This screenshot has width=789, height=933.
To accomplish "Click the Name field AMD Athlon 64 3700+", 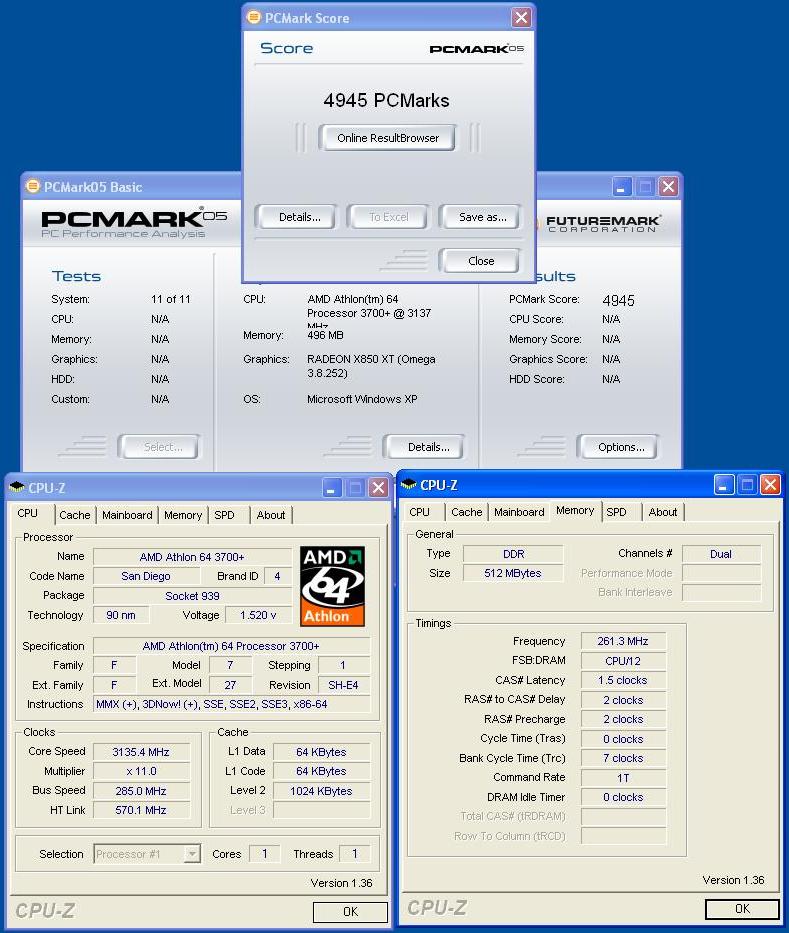I will [192, 557].
